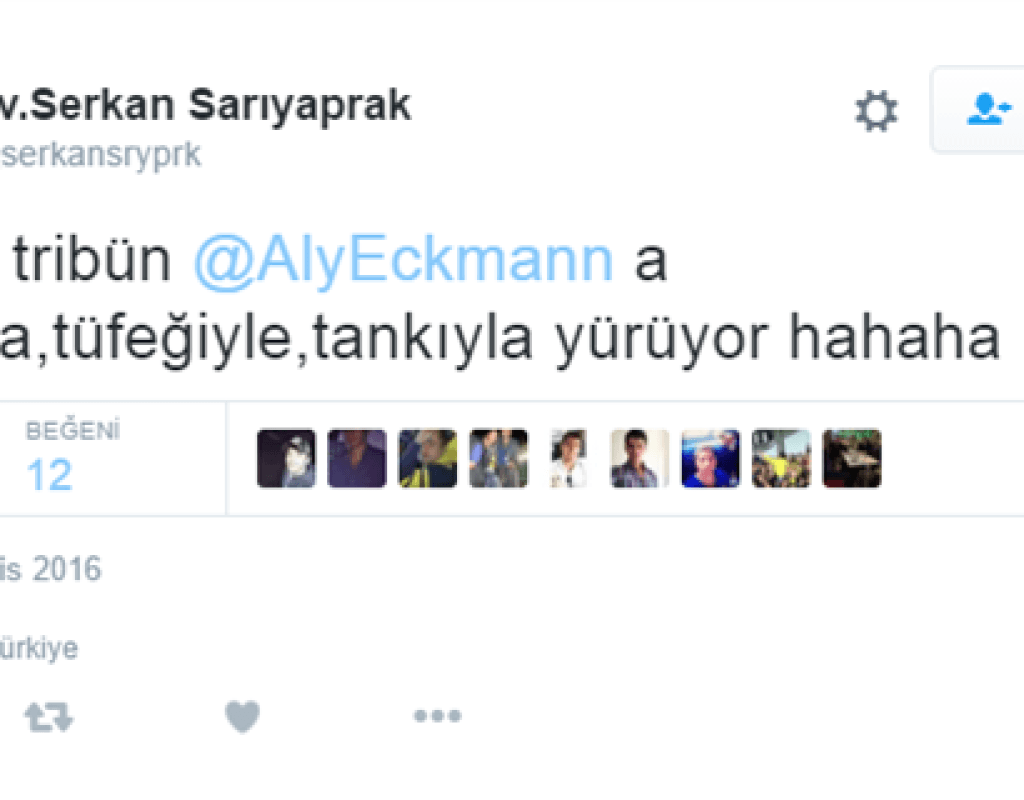Open the third liker's yellow-jersey avatar
1024x800 pixels.
tap(428, 458)
